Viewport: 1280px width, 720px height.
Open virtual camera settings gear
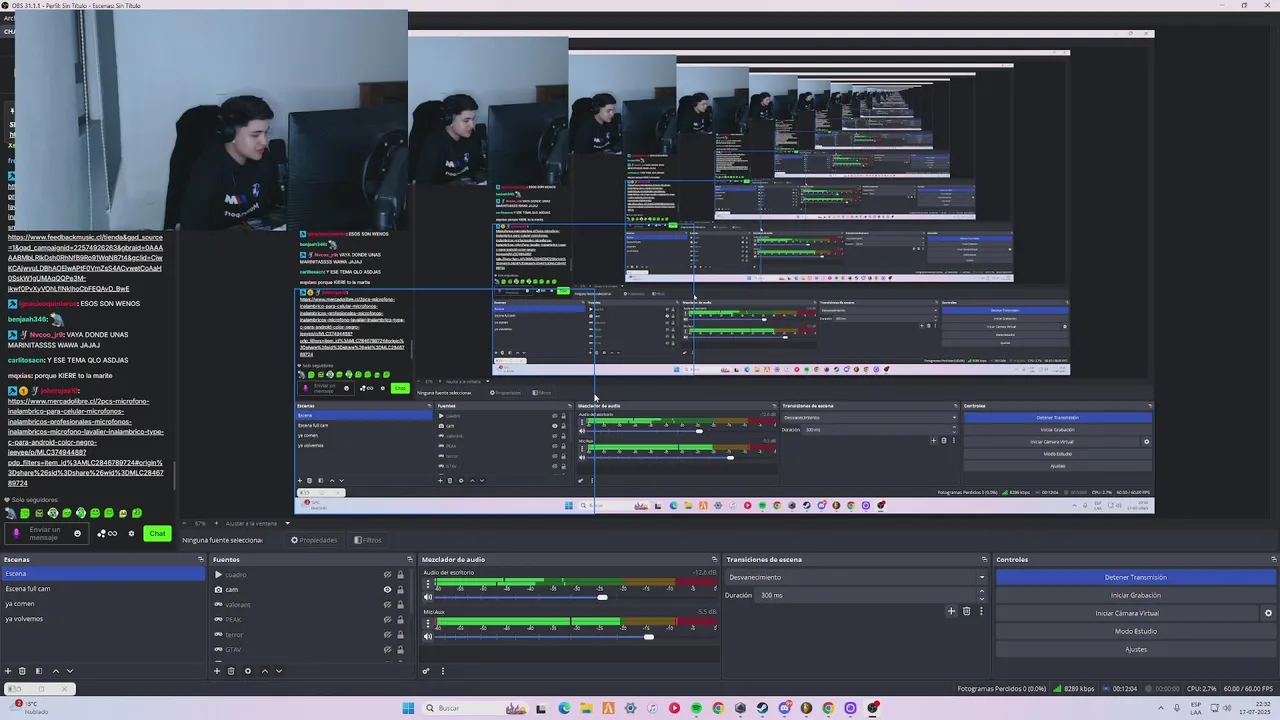[1269, 613]
